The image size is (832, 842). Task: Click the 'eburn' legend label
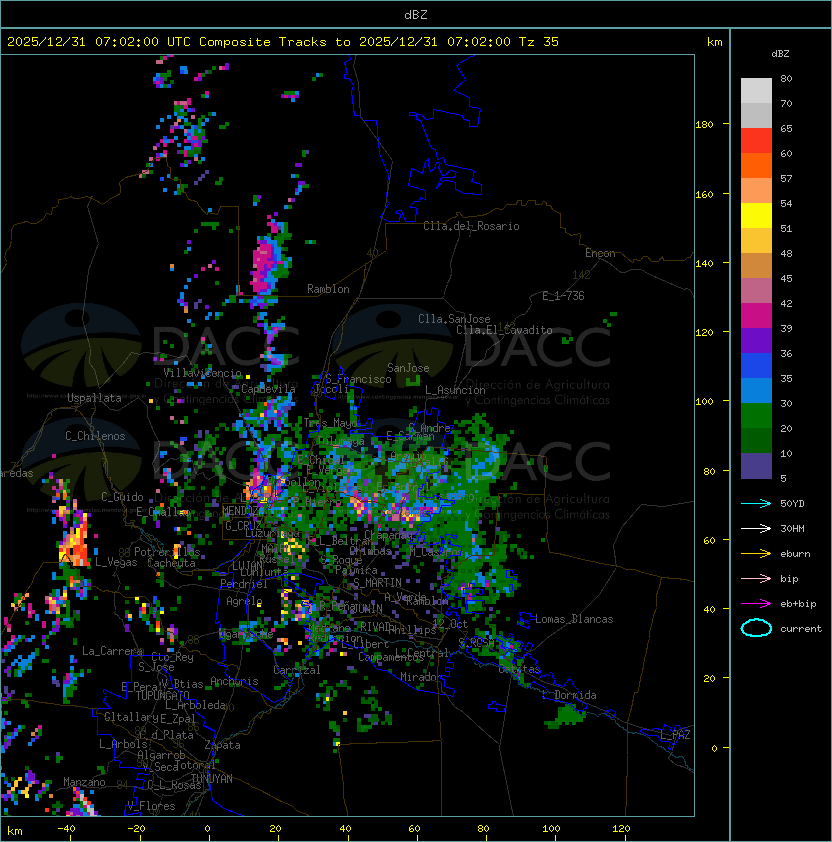(x=795, y=554)
